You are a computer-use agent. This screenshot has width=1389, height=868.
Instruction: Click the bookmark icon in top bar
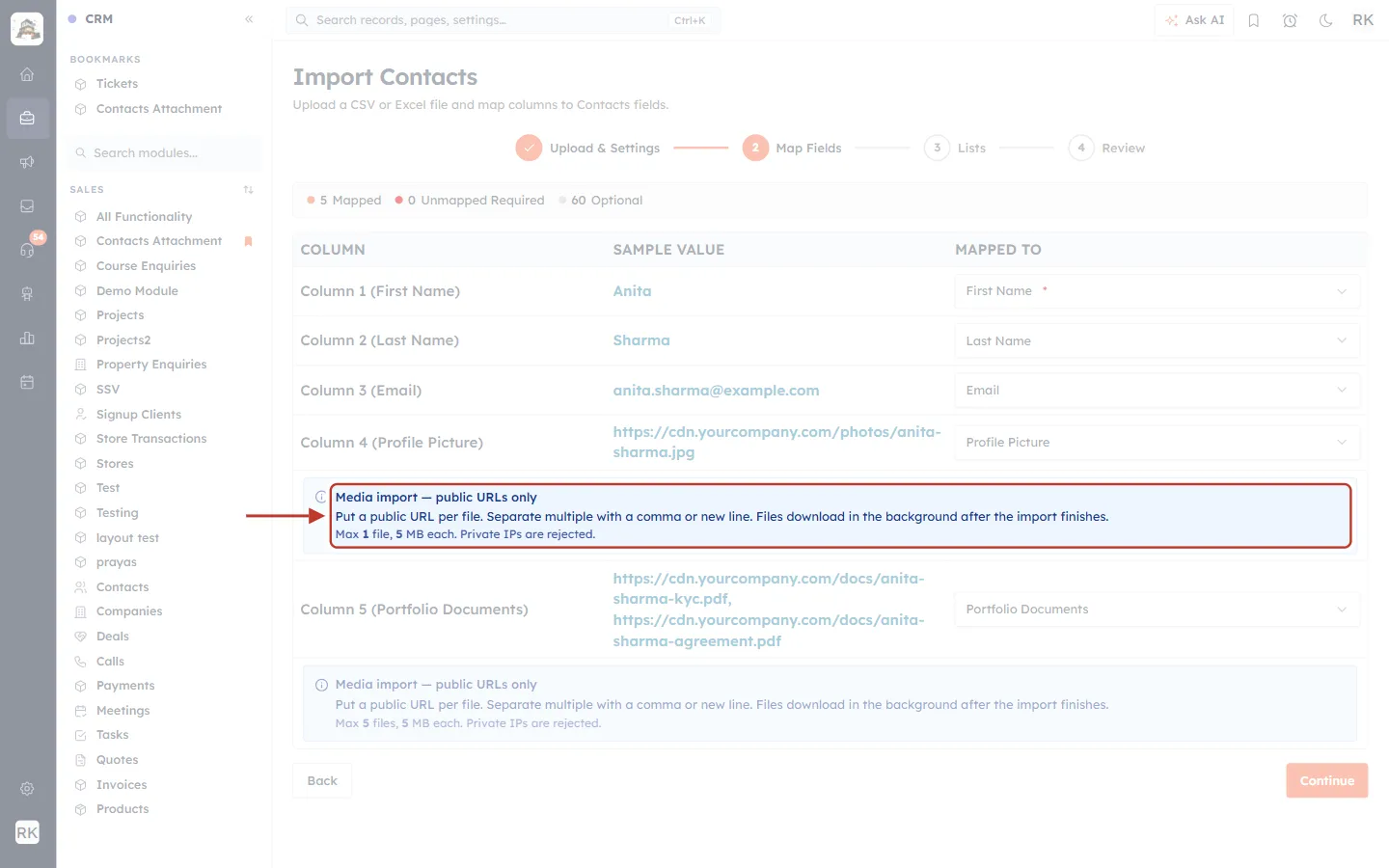click(x=1254, y=20)
